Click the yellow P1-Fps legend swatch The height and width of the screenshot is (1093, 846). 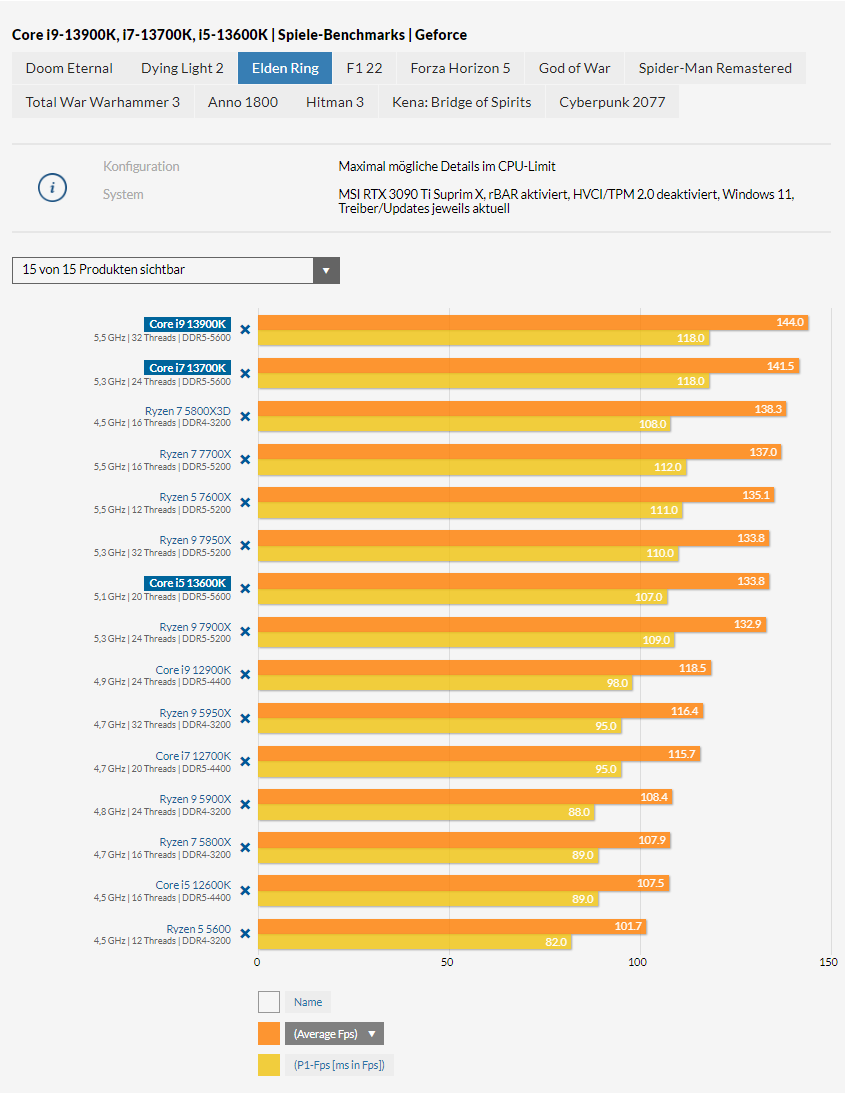click(x=269, y=1065)
